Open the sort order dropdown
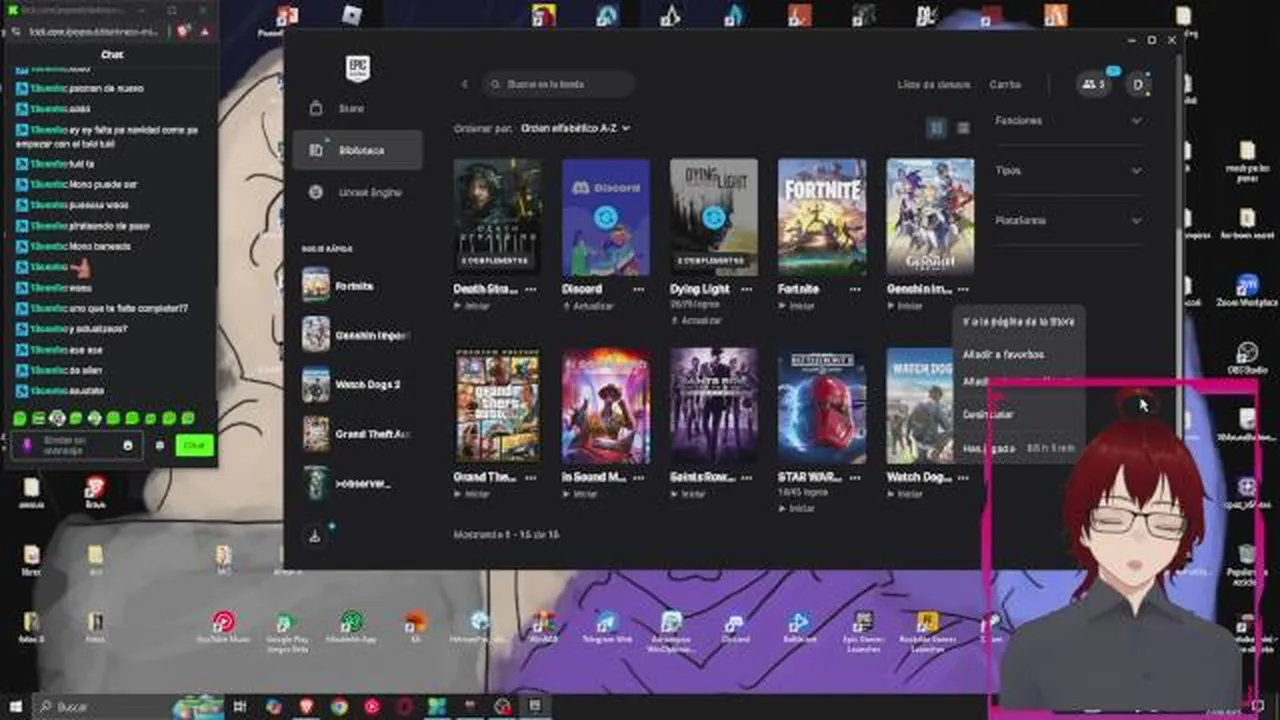This screenshot has width=1280, height=720. pos(575,128)
